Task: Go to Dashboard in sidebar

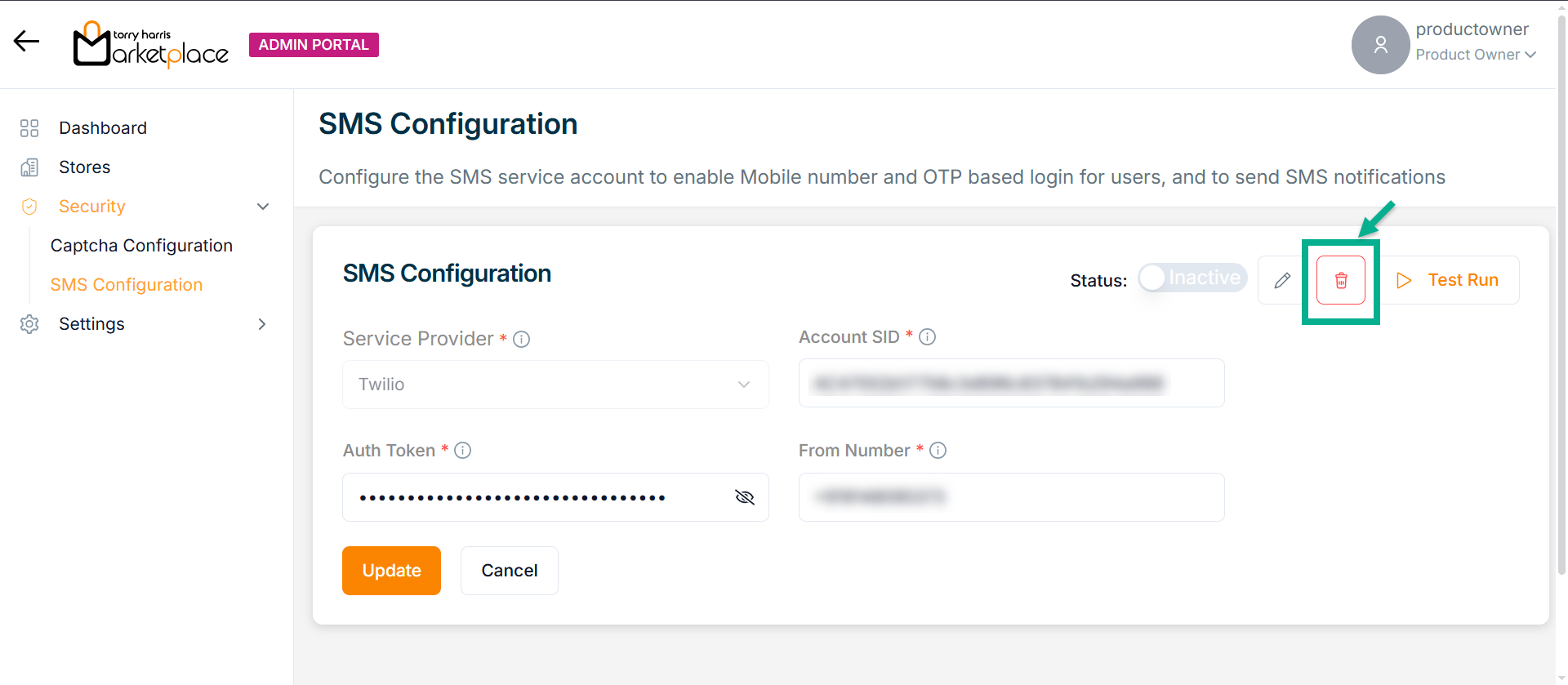Action: 103,128
